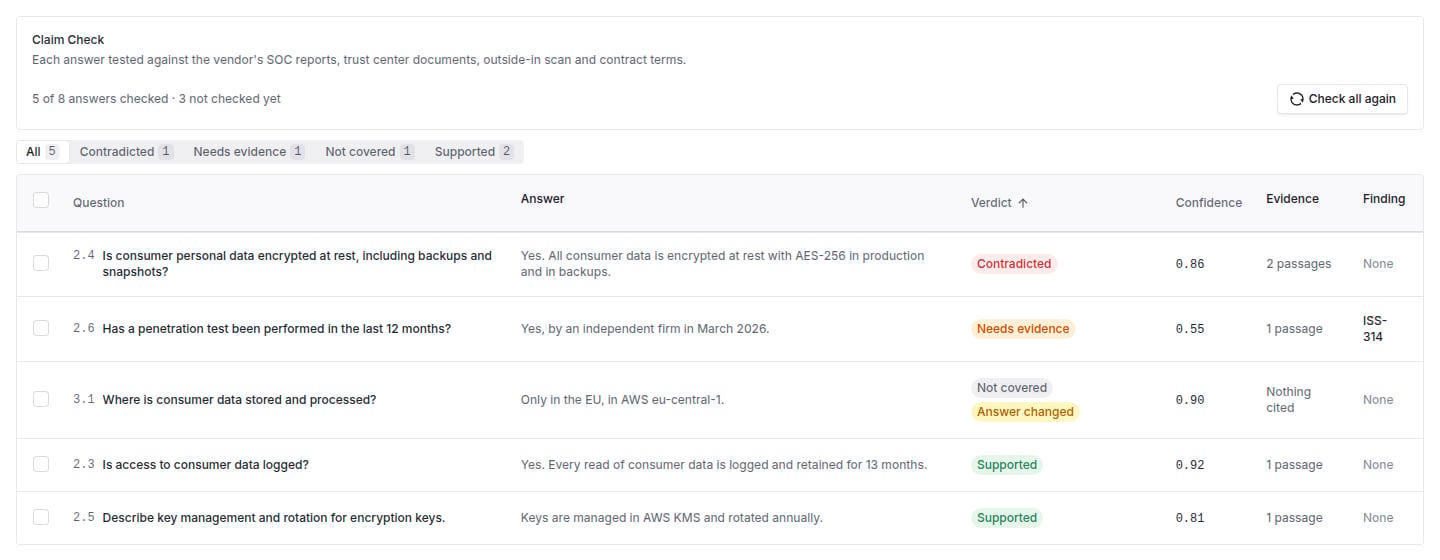This screenshot has height=560, width=1440.
Task: Click the Not covered badge in row 3.1
Action: pos(1012,388)
